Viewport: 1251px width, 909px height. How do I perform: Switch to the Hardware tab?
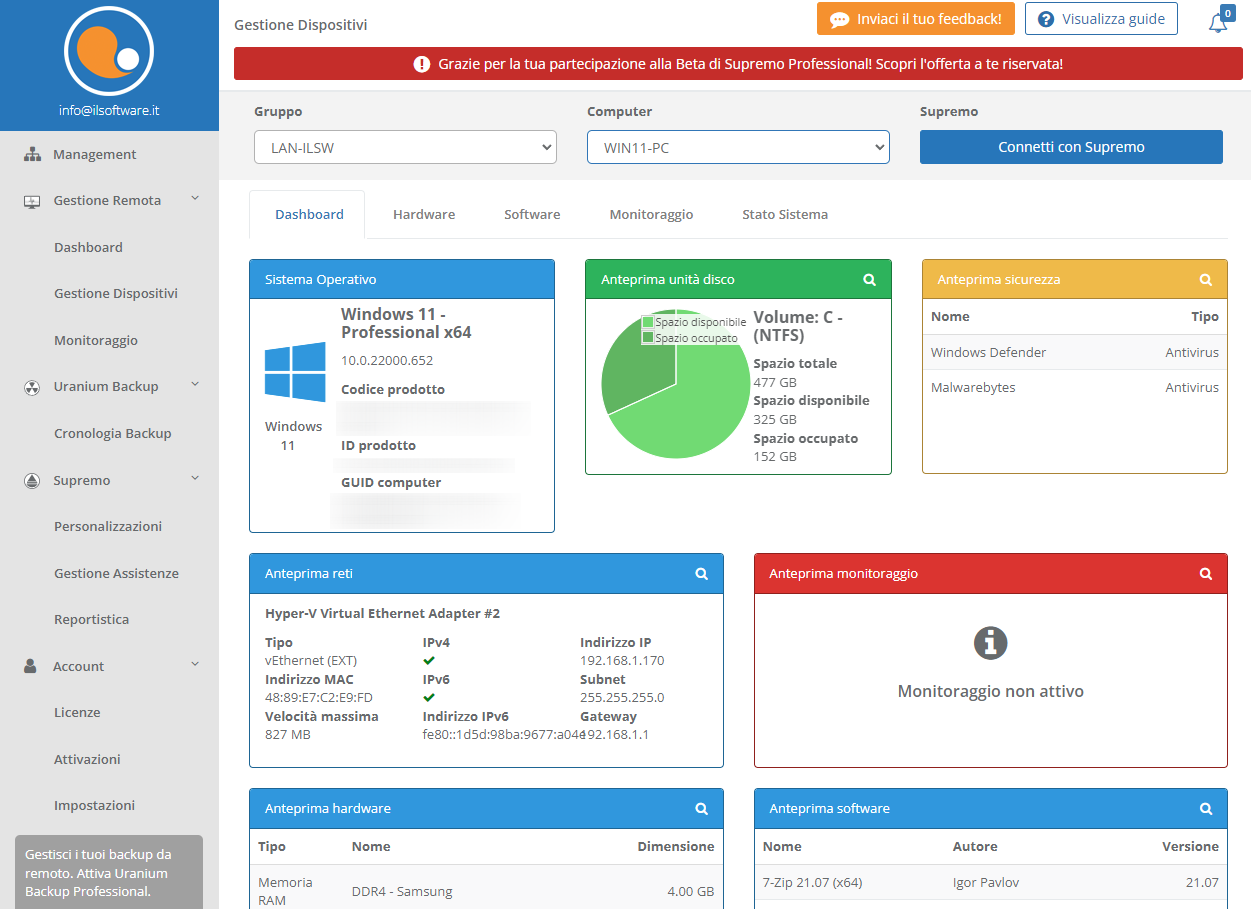pyautogui.click(x=424, y=215)
